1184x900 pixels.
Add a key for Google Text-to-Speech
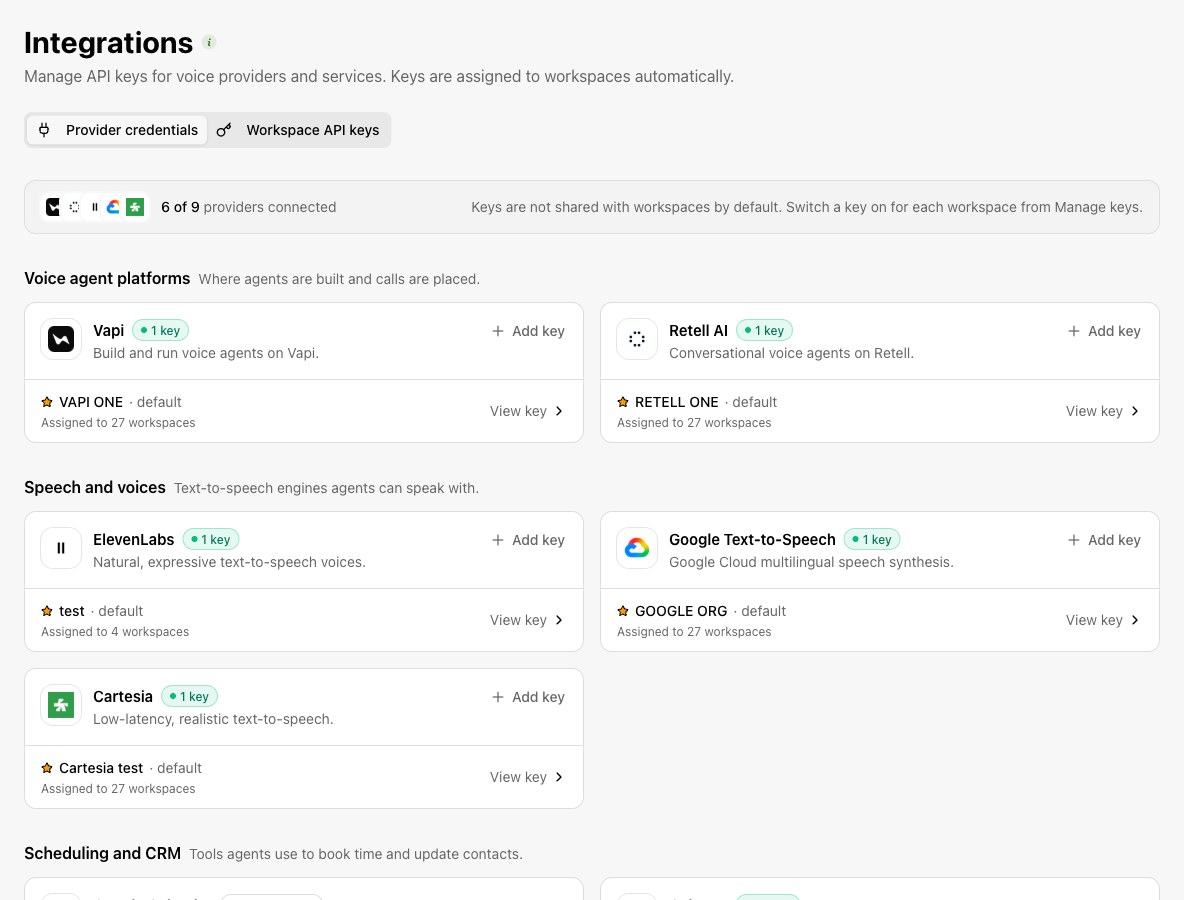pos(1104,540)
